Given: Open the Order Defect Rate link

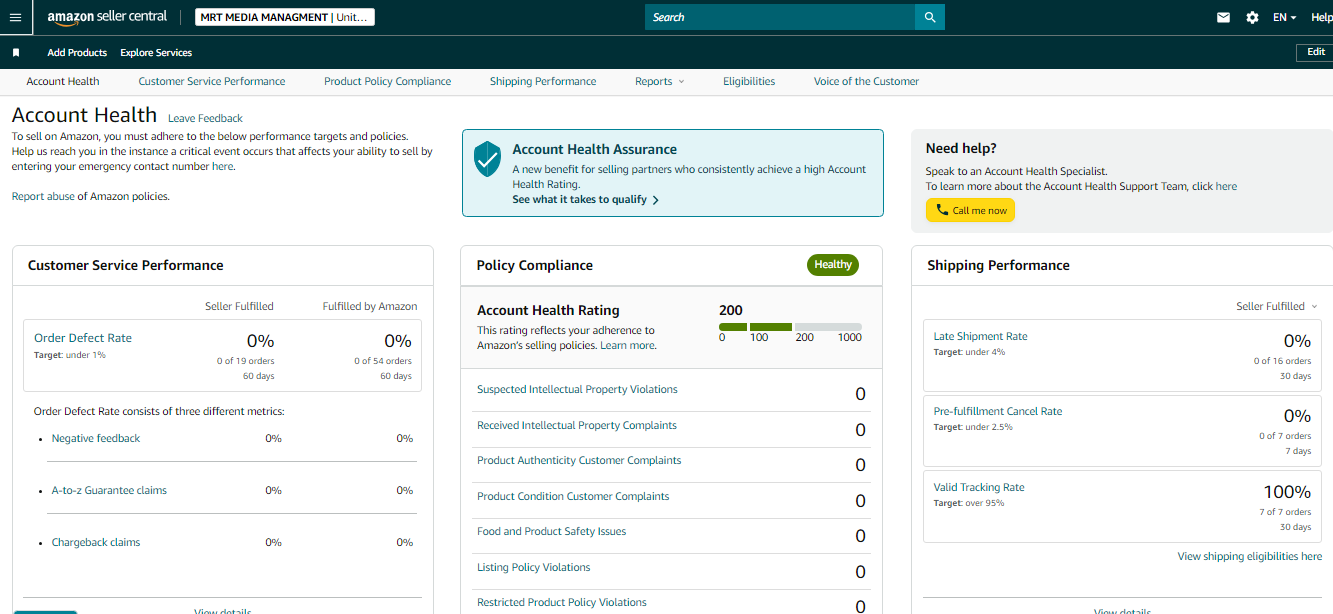Looking at the screenshot, I should [x=83, y=338].
